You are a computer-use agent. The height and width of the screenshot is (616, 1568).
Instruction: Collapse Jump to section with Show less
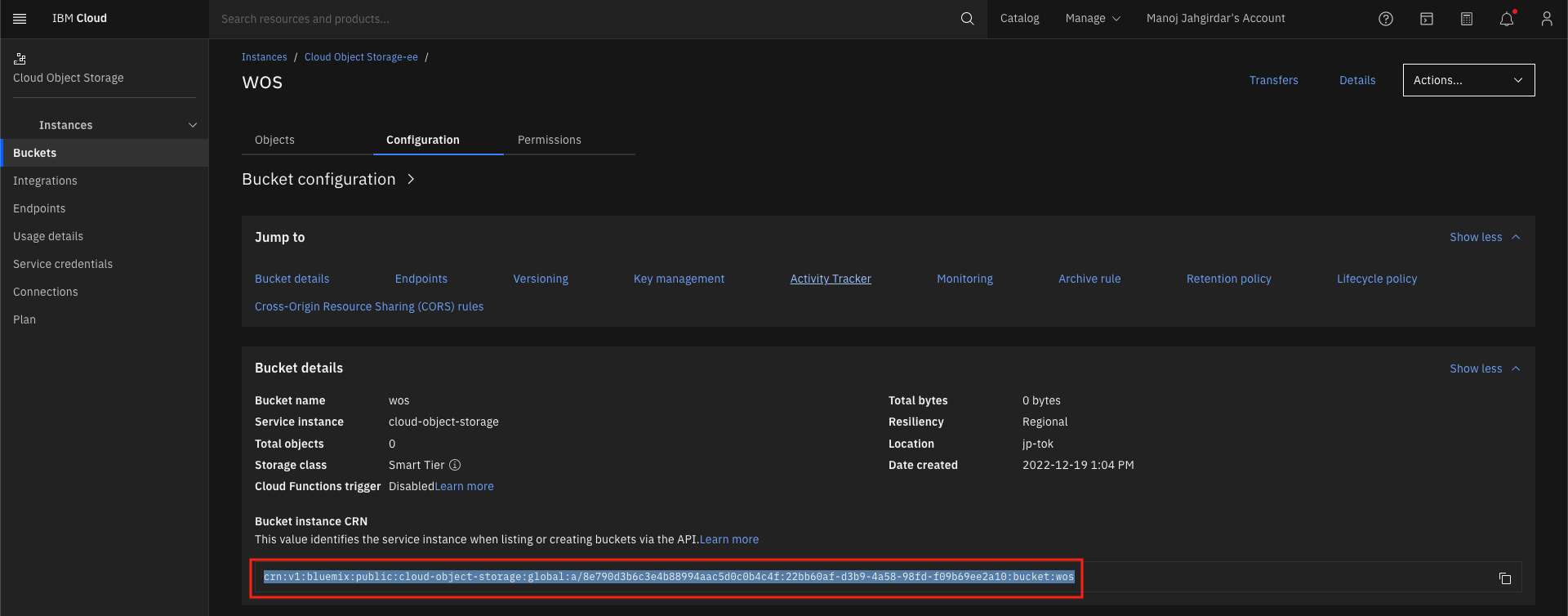coord(1485,237)
